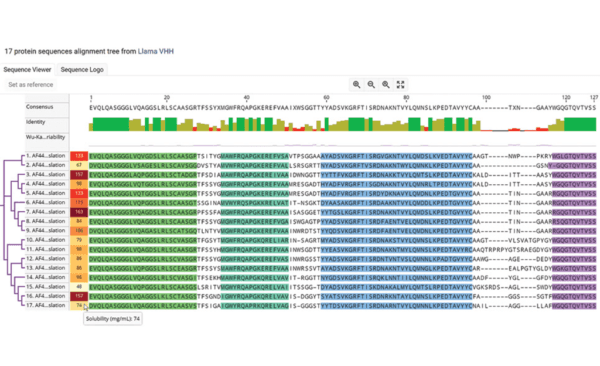Click the solubility cell in row 13

tap(79, 268)
